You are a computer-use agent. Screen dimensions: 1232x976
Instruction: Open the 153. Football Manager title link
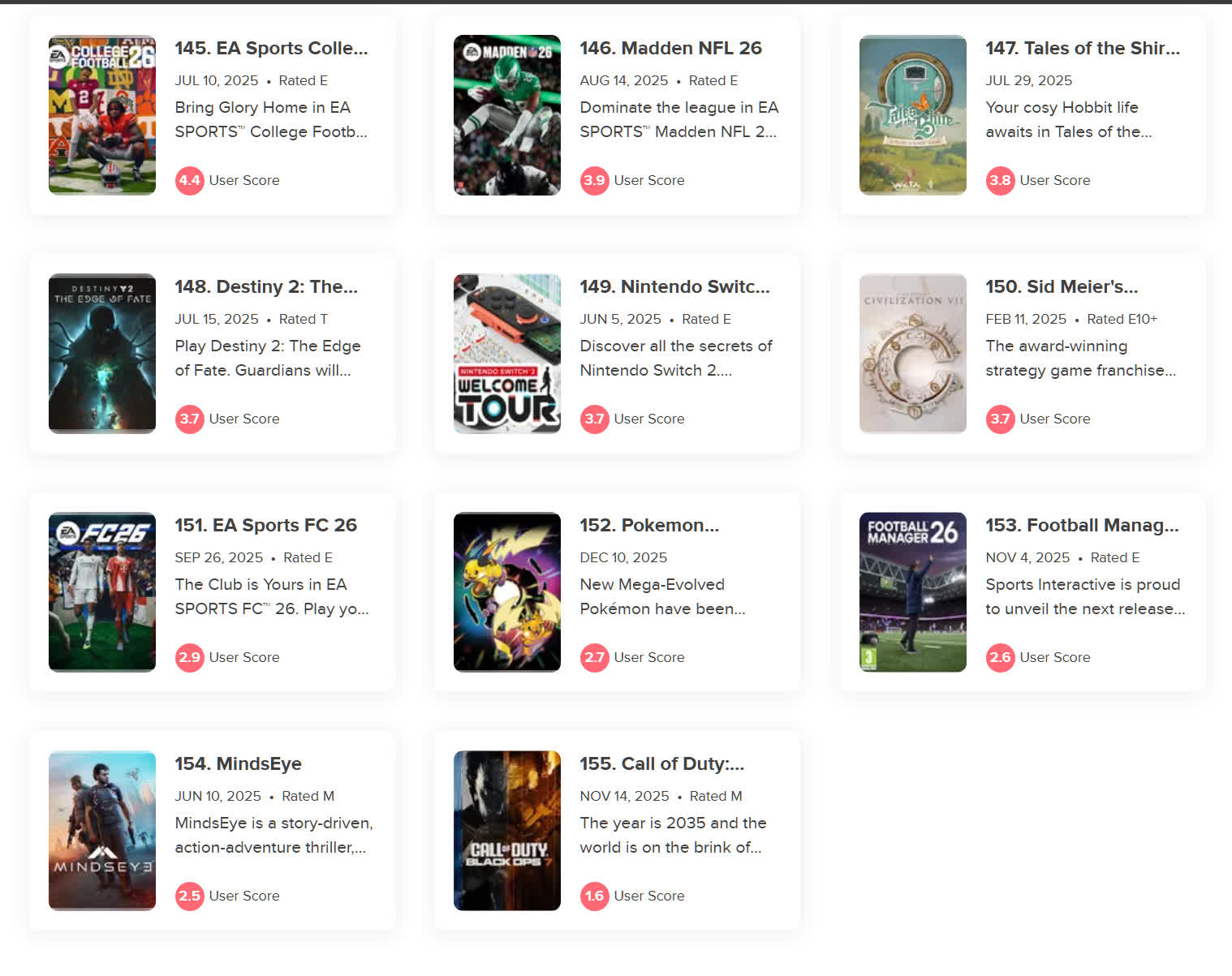point(1082,525)
